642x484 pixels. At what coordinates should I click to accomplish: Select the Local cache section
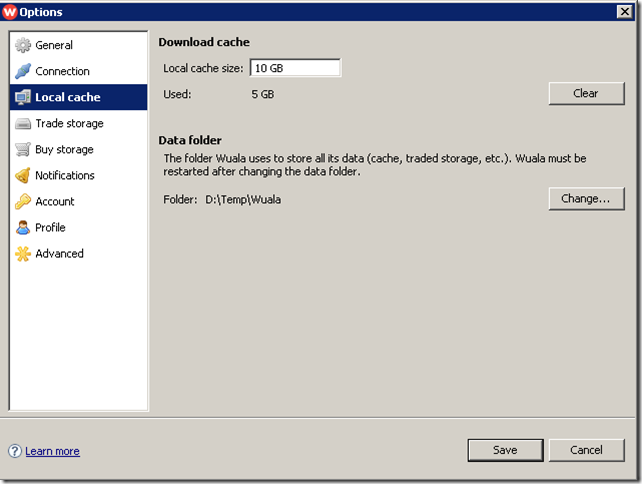(x=78, y=97)
